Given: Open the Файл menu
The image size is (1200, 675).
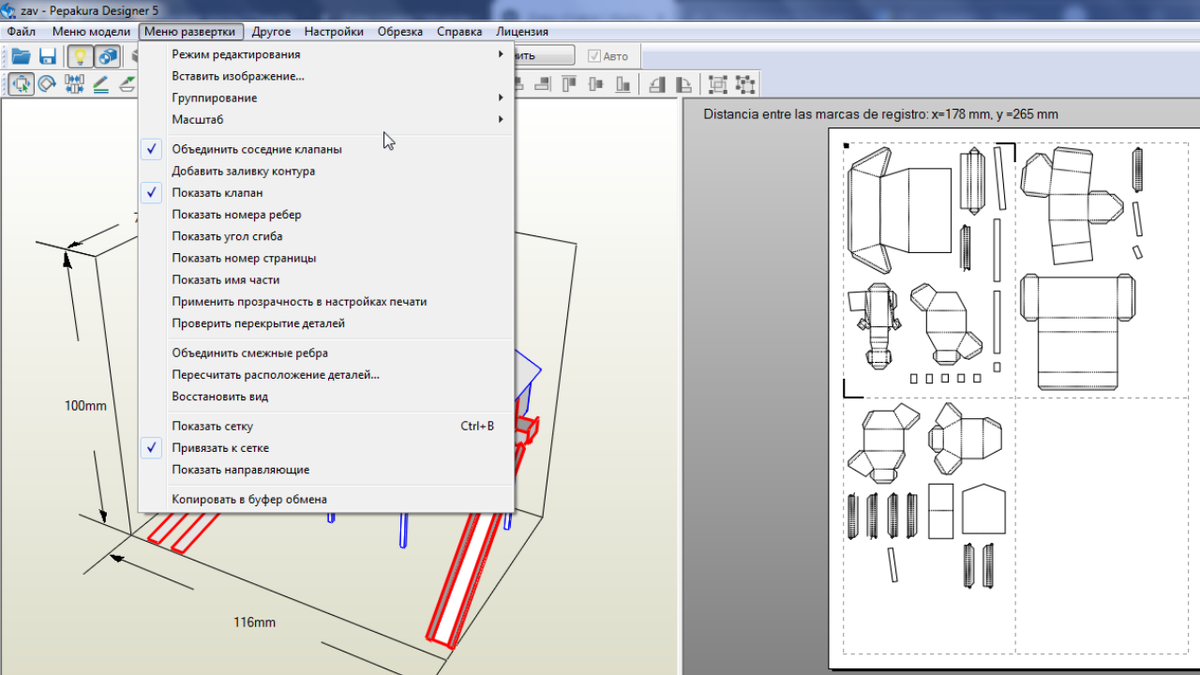Looking at the screenshot, I should click(x=21, y=31).
